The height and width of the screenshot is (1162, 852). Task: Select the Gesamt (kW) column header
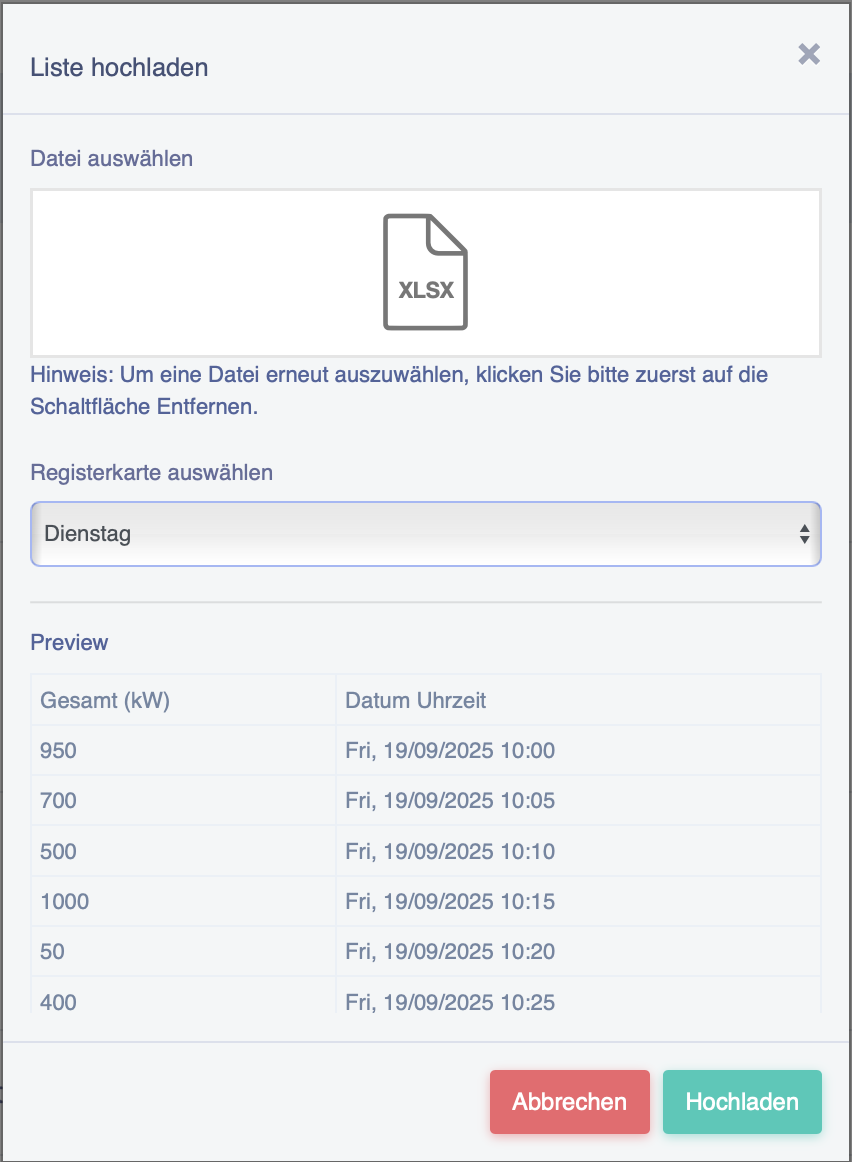click(x=183, y=700)
